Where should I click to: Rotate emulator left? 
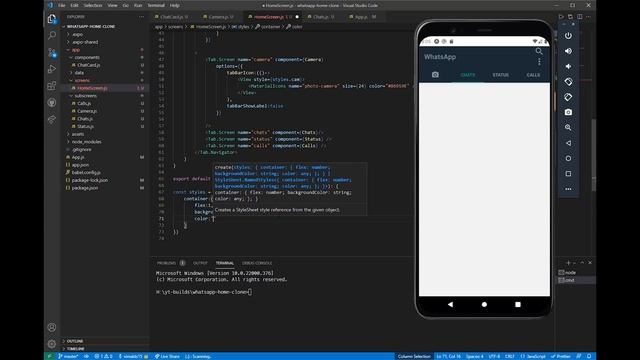568,82
